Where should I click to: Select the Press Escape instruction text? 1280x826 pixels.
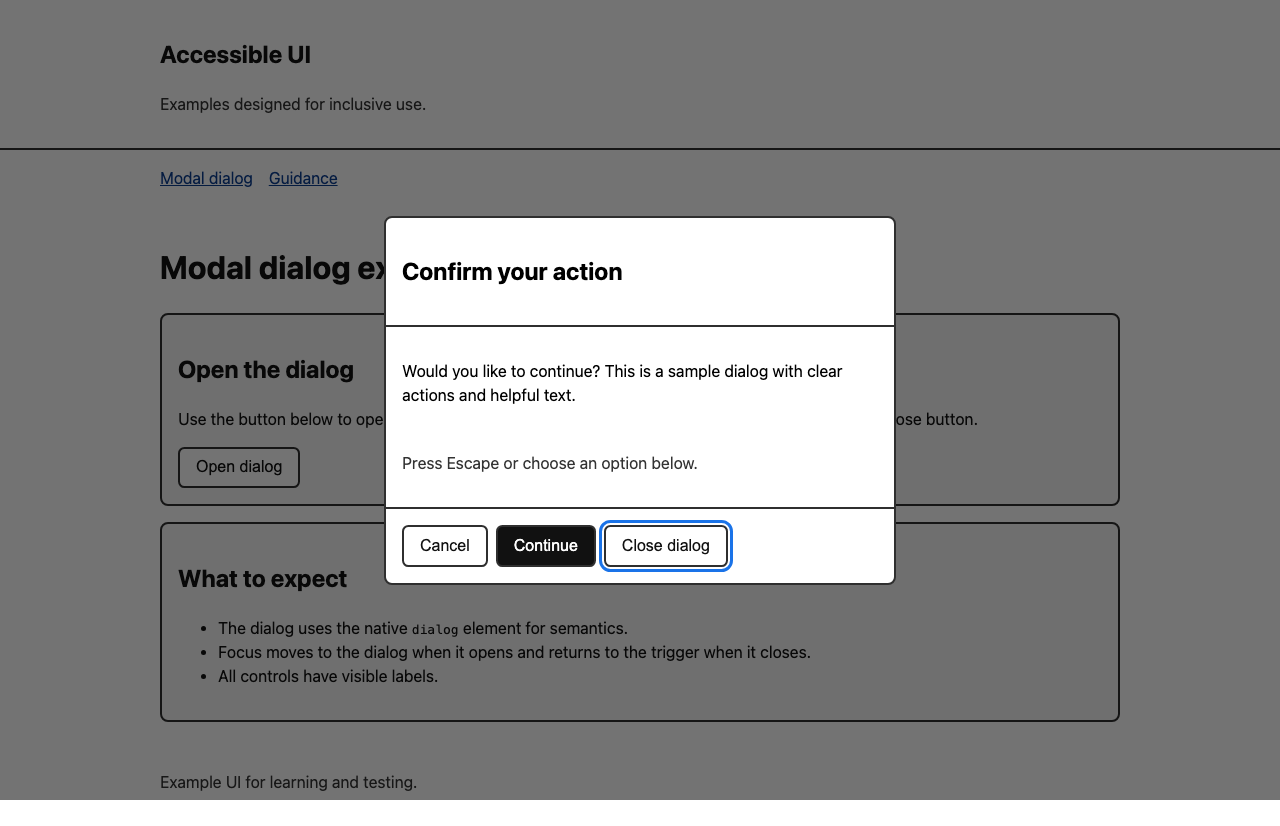[549, 463]
